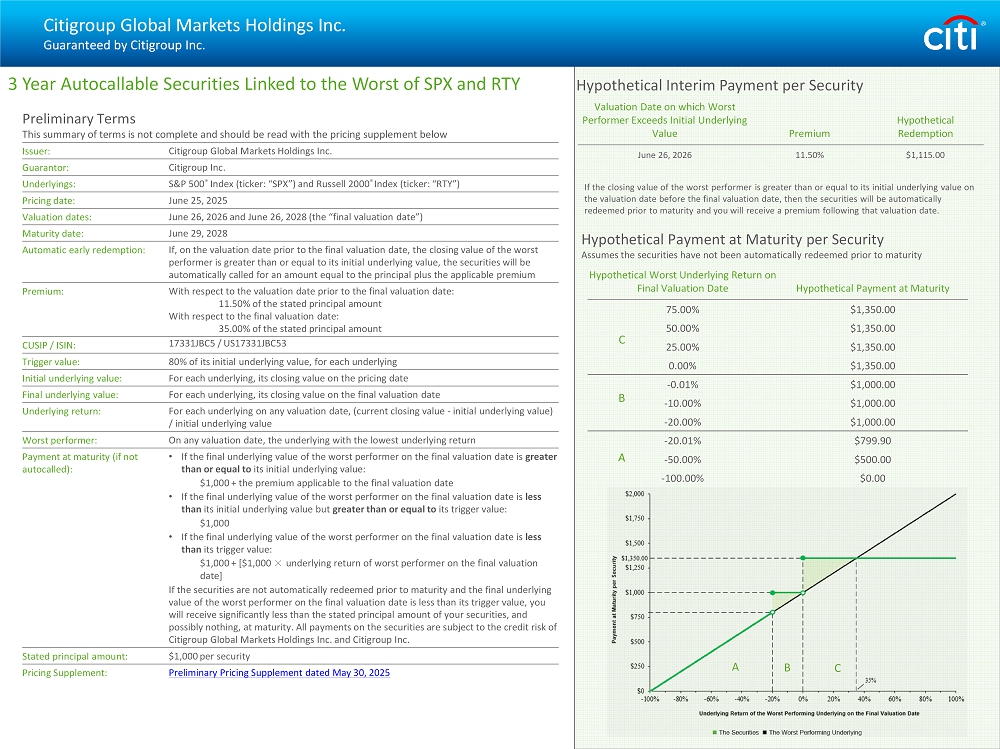Click the filled green dot at $1,000
The height and width of the screenshot is (749, 1000).
coord(772,592)
